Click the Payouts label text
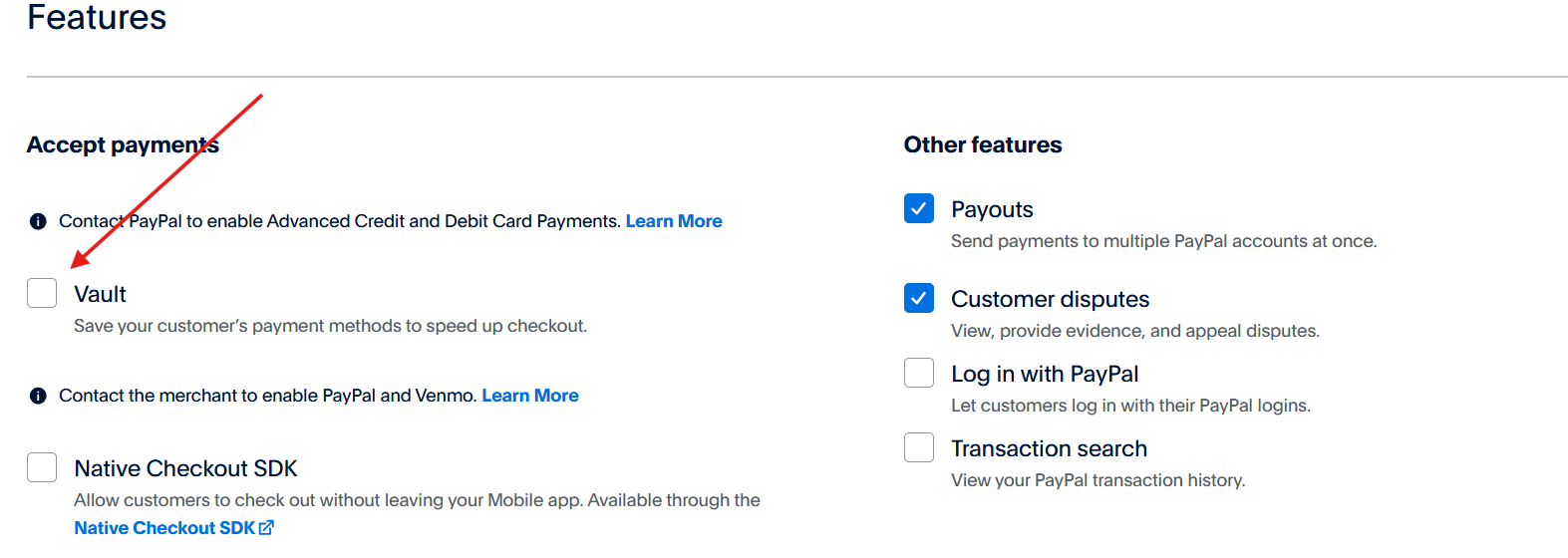Viewport: 1568px width, 558px height. (992, 209)
